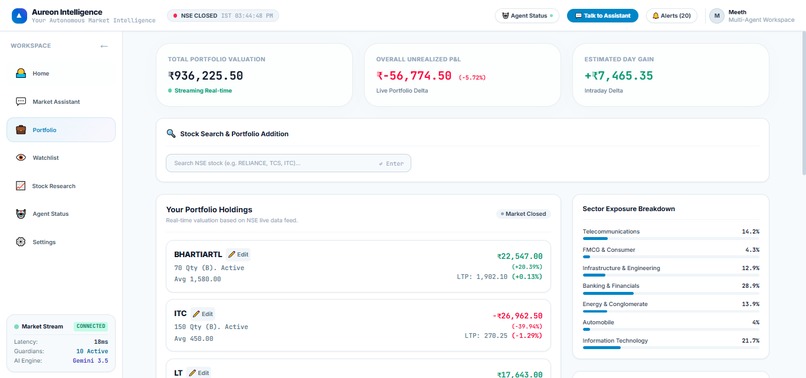Select Portfolio menu item
This screenshot has width=806, height=378.
click(x=61, y=130)
